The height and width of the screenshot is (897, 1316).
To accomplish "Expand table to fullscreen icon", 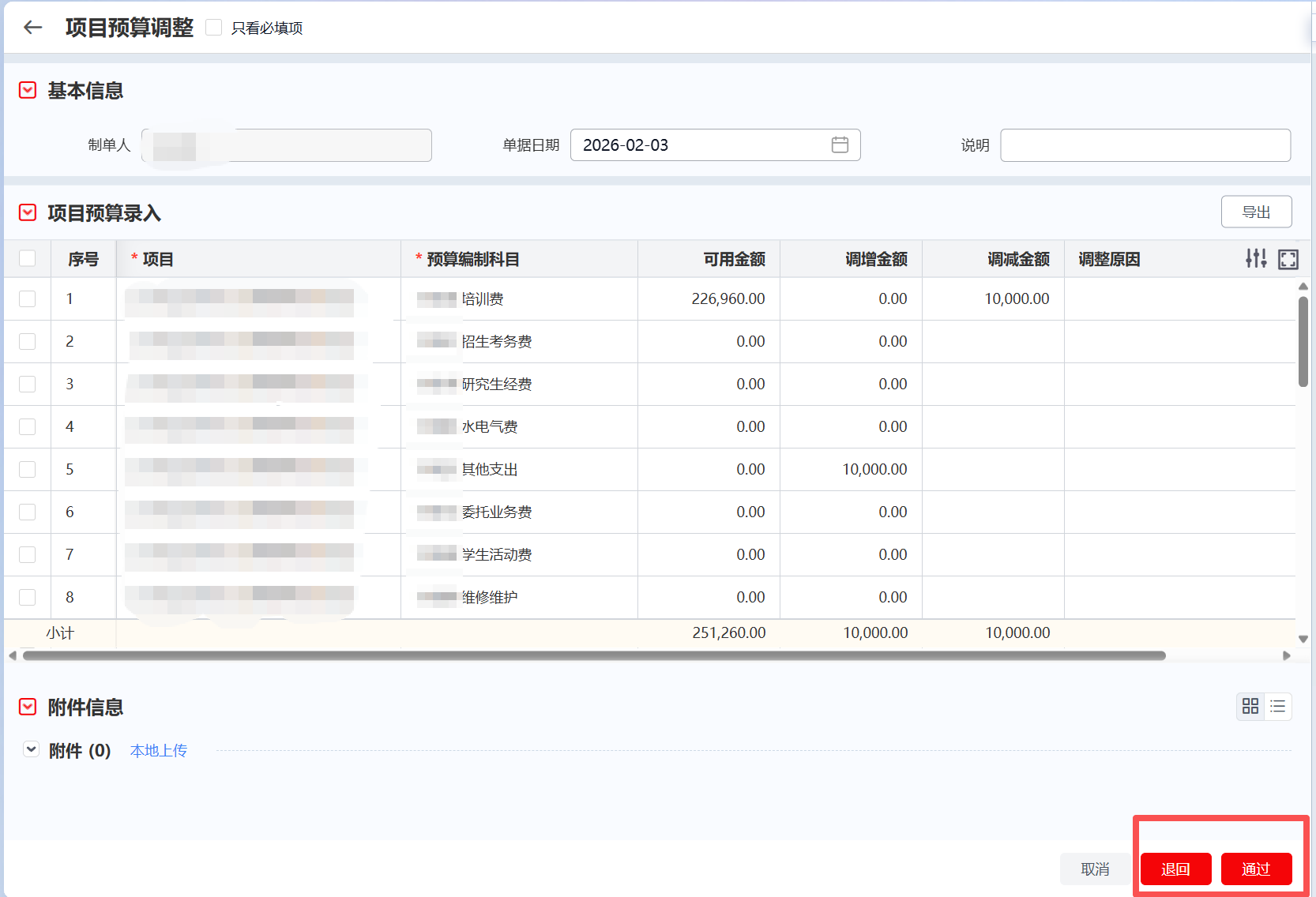I will point(1288,259).
